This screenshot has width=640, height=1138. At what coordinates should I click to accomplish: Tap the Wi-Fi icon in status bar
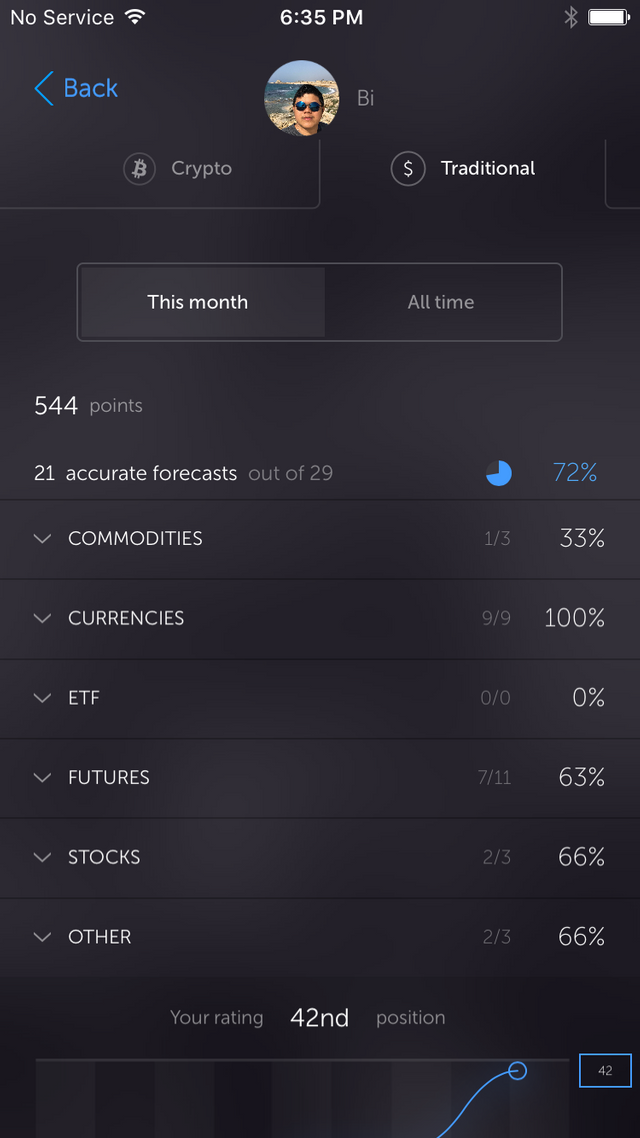tap(135, 17)
